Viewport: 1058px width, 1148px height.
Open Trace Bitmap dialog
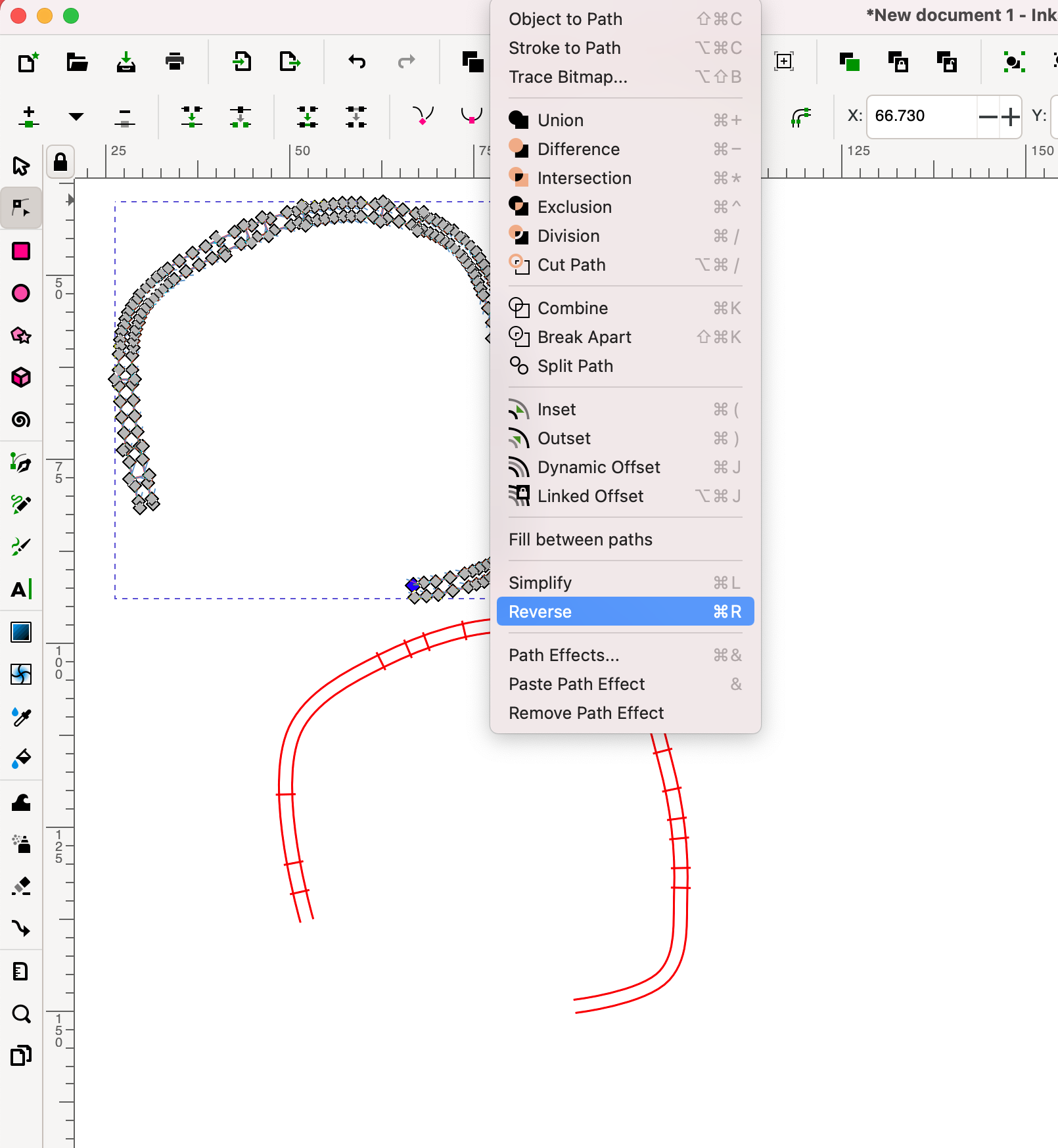point(625,77)
